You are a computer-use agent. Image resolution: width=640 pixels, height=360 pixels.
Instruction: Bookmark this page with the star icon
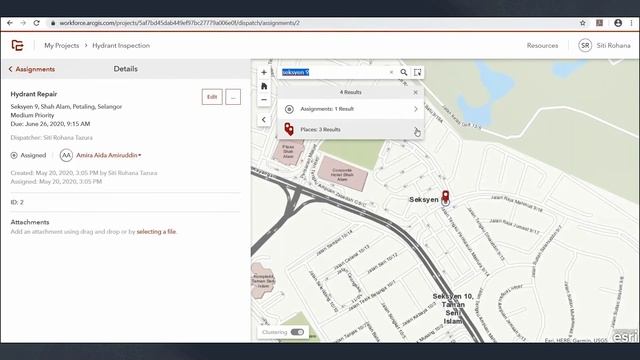[x=582, y=23]
